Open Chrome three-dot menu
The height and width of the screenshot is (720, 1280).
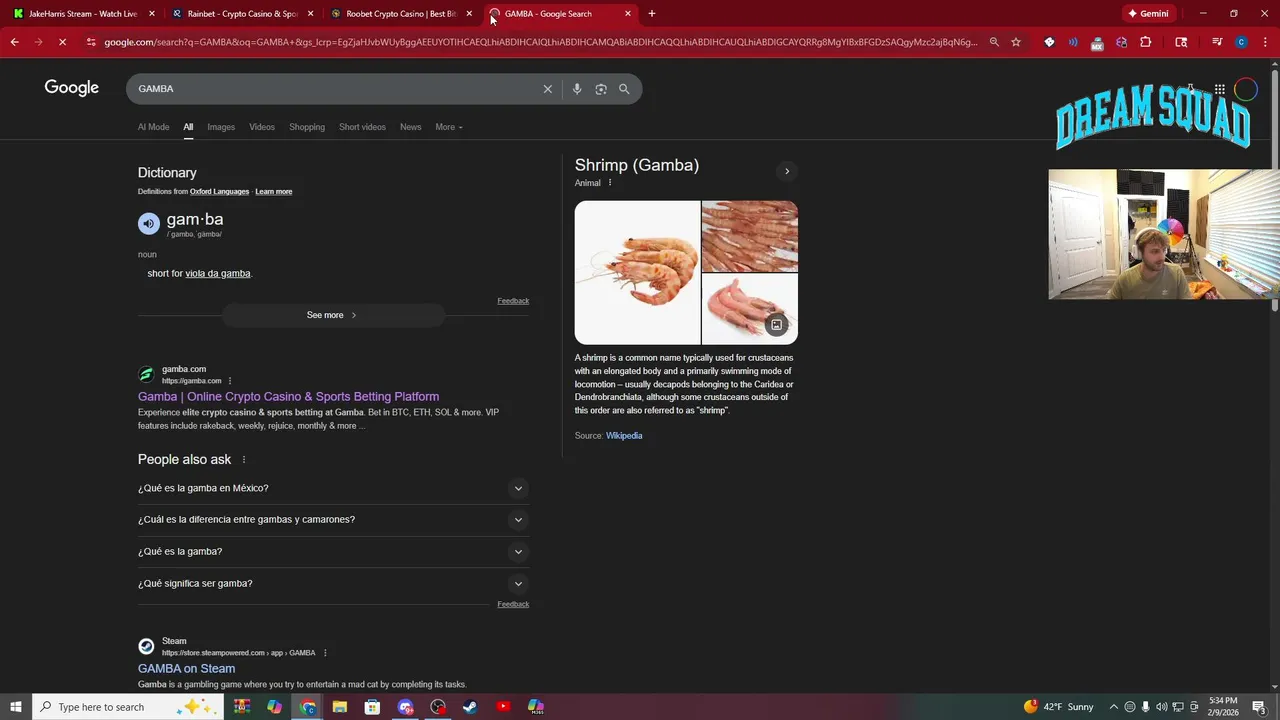coord(1265,42)
